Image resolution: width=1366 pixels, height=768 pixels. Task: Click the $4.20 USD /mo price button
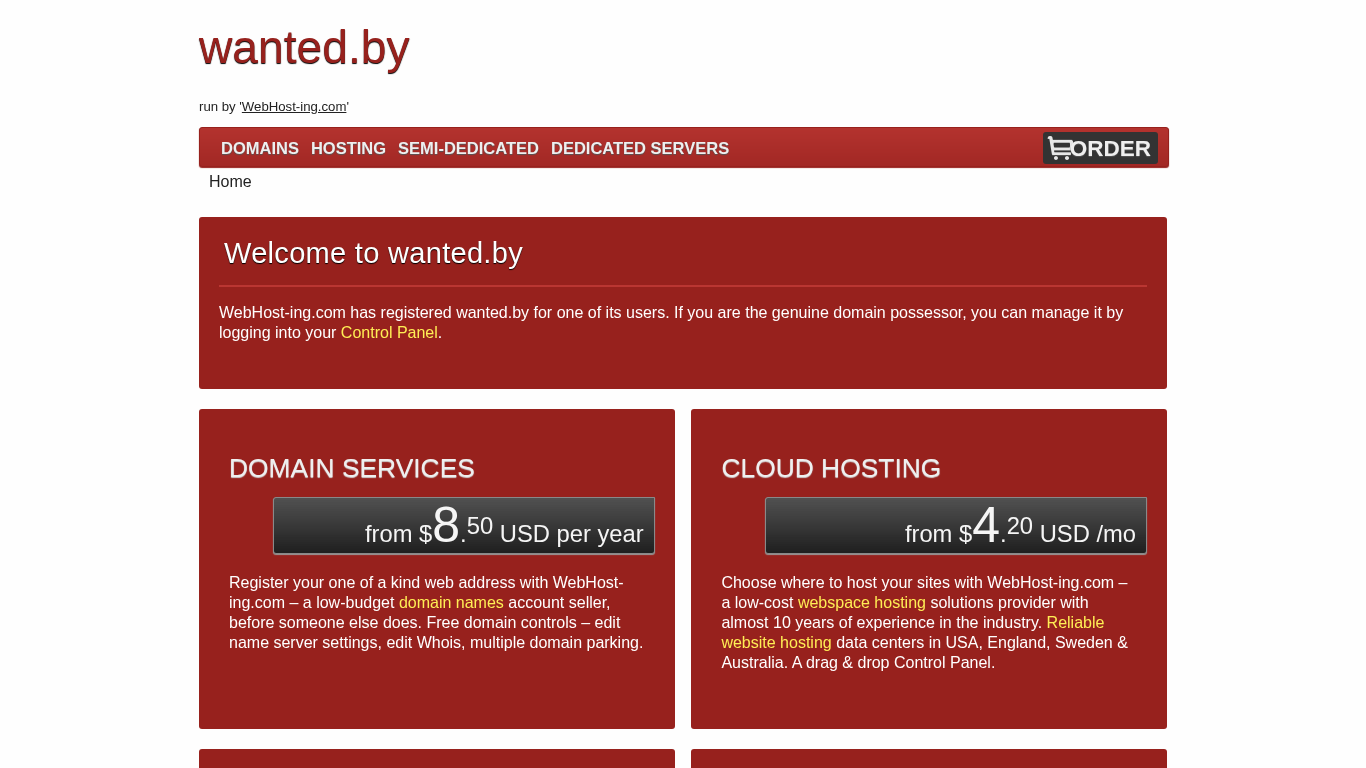[956, 526]
